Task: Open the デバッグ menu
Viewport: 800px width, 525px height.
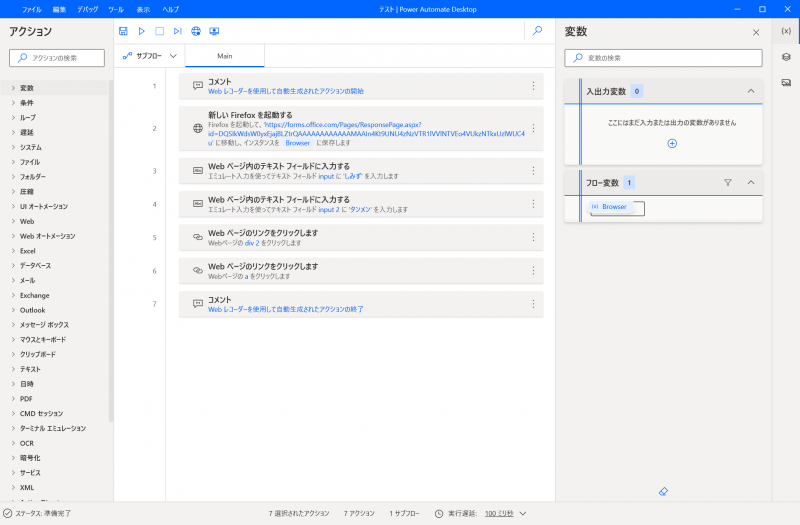Action: coord(87,9)
